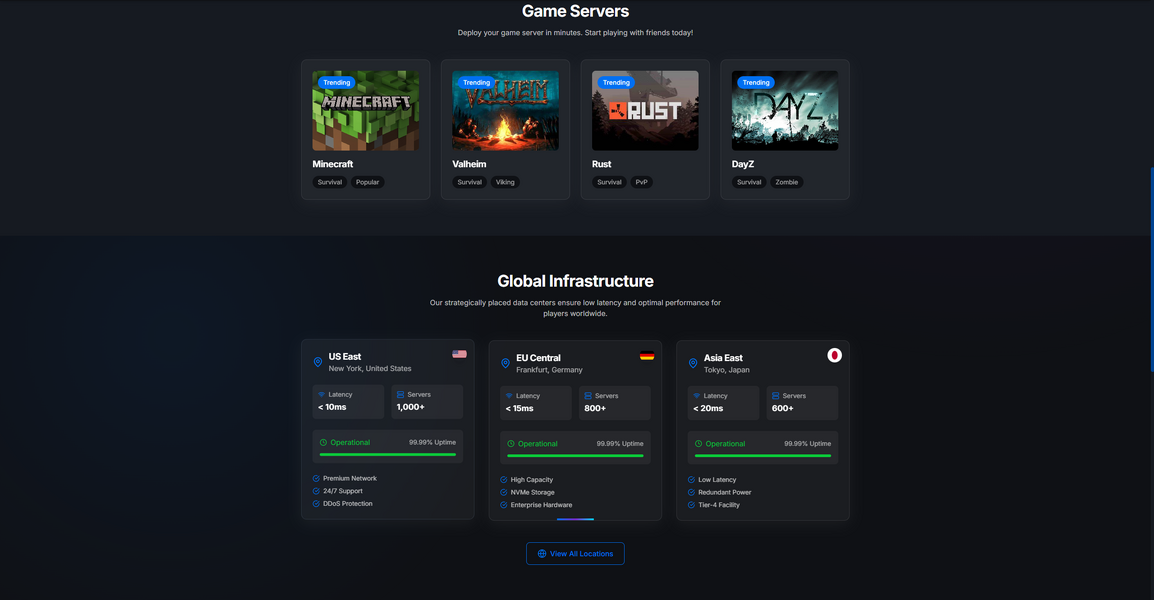Click the Latency signal icon in US East card
Screen dimensions: 1154x600
pos(322,395)
